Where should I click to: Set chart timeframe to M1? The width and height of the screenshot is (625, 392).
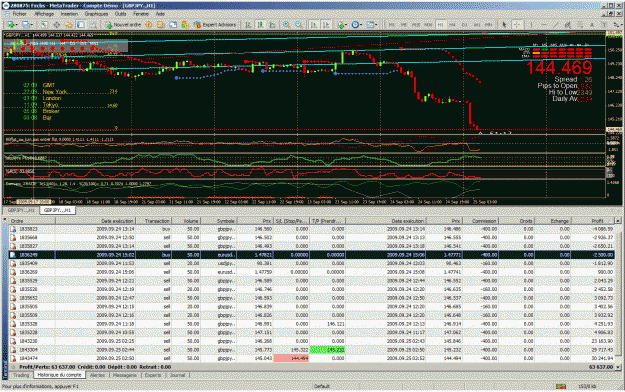[391, 25]
